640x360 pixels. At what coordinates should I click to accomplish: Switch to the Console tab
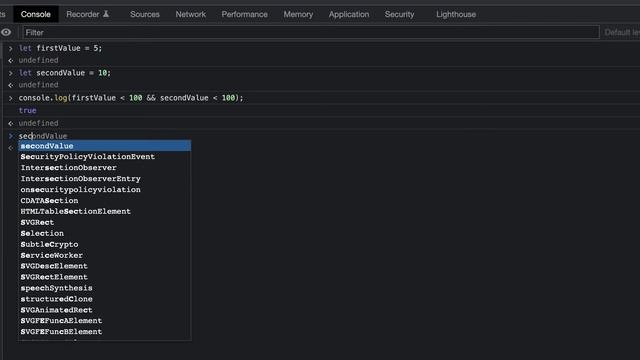click(x=36, y=14)
